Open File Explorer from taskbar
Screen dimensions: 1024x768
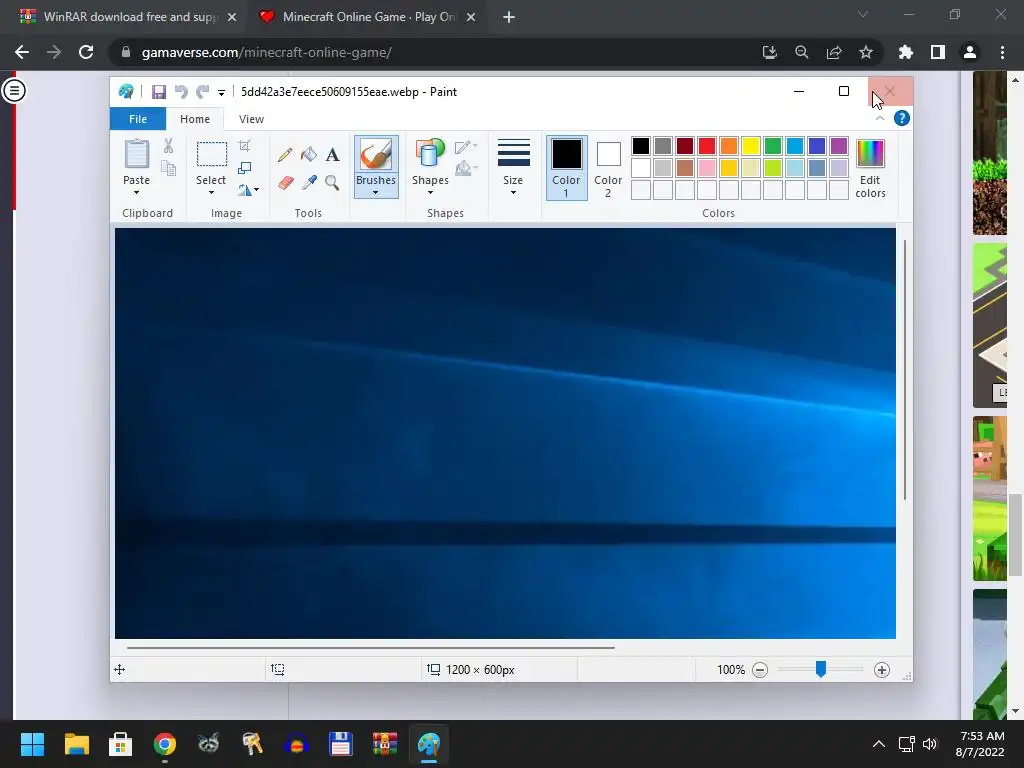(76, 744)
